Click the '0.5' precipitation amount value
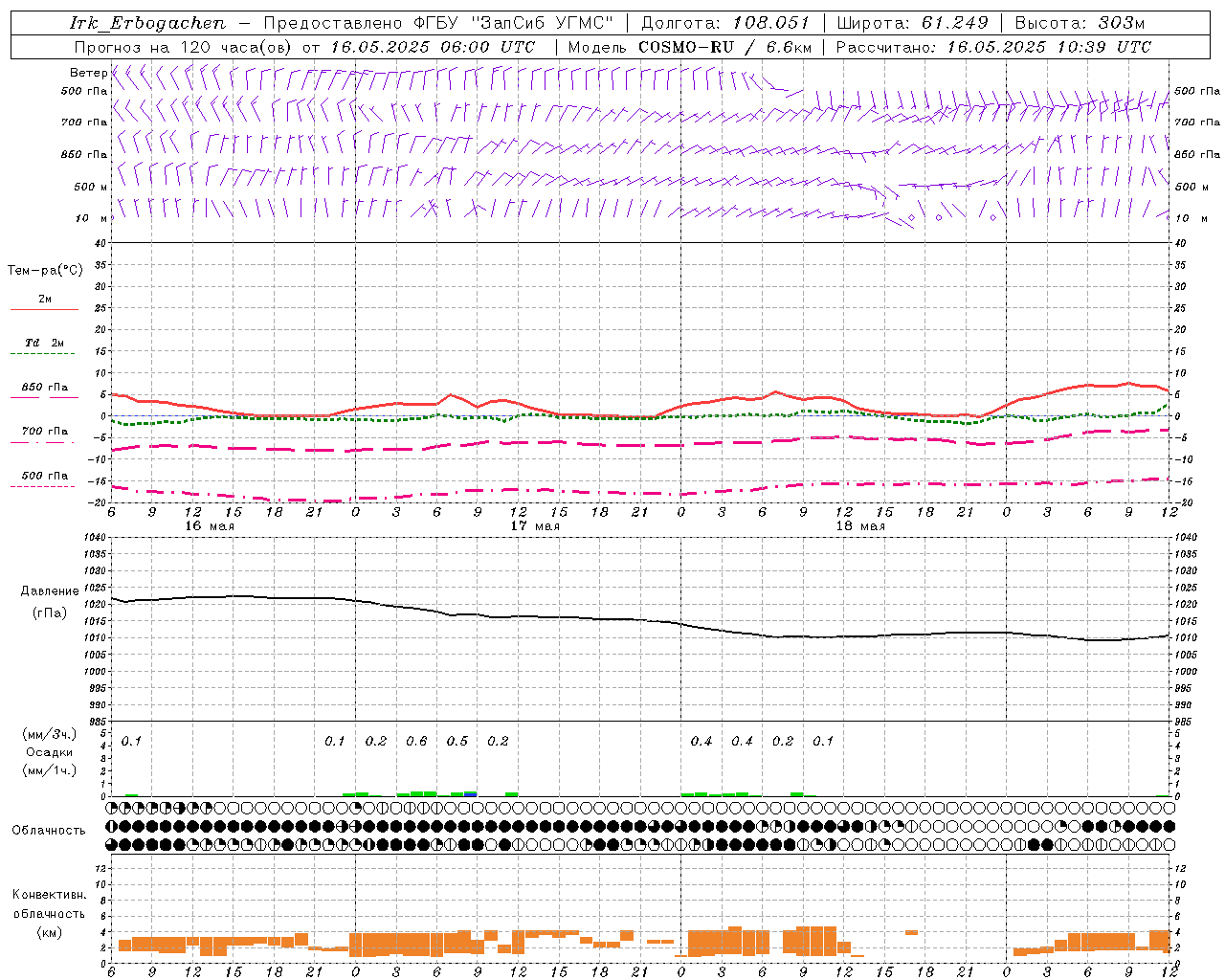The image size is (1225, 980). coord(457,741)
